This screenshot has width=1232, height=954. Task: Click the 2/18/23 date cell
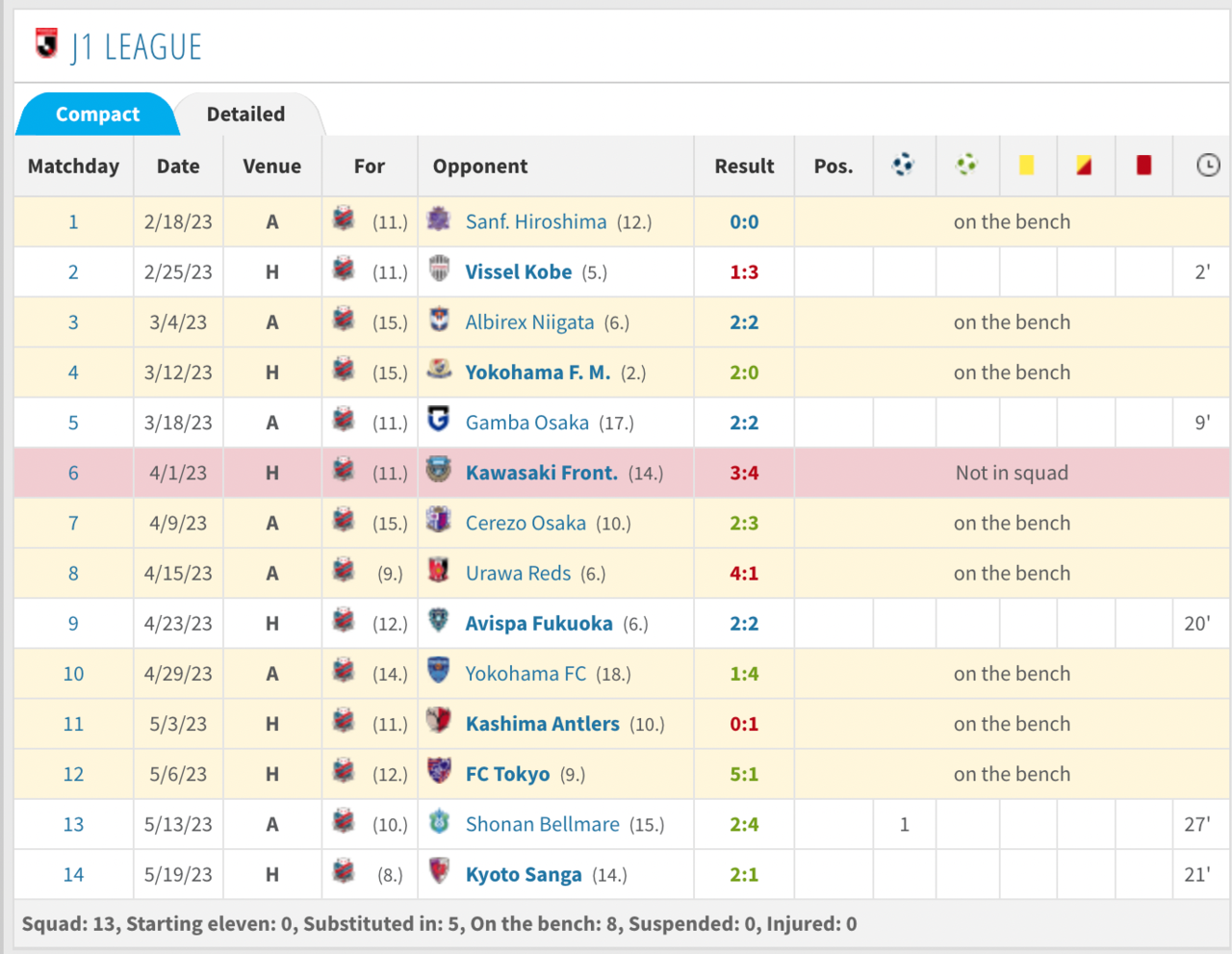click(x=178, y=221)
